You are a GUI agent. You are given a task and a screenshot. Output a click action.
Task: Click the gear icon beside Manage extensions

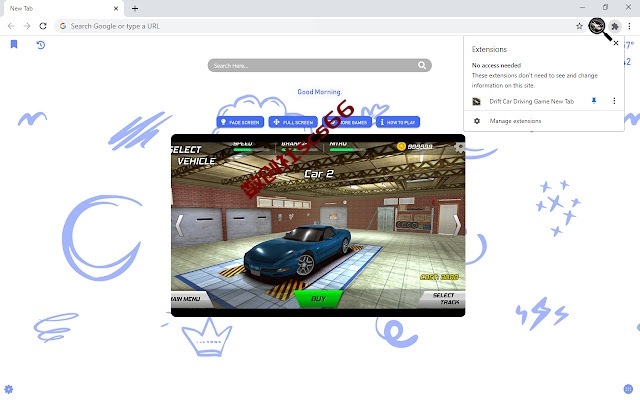[x=477, y=121]
